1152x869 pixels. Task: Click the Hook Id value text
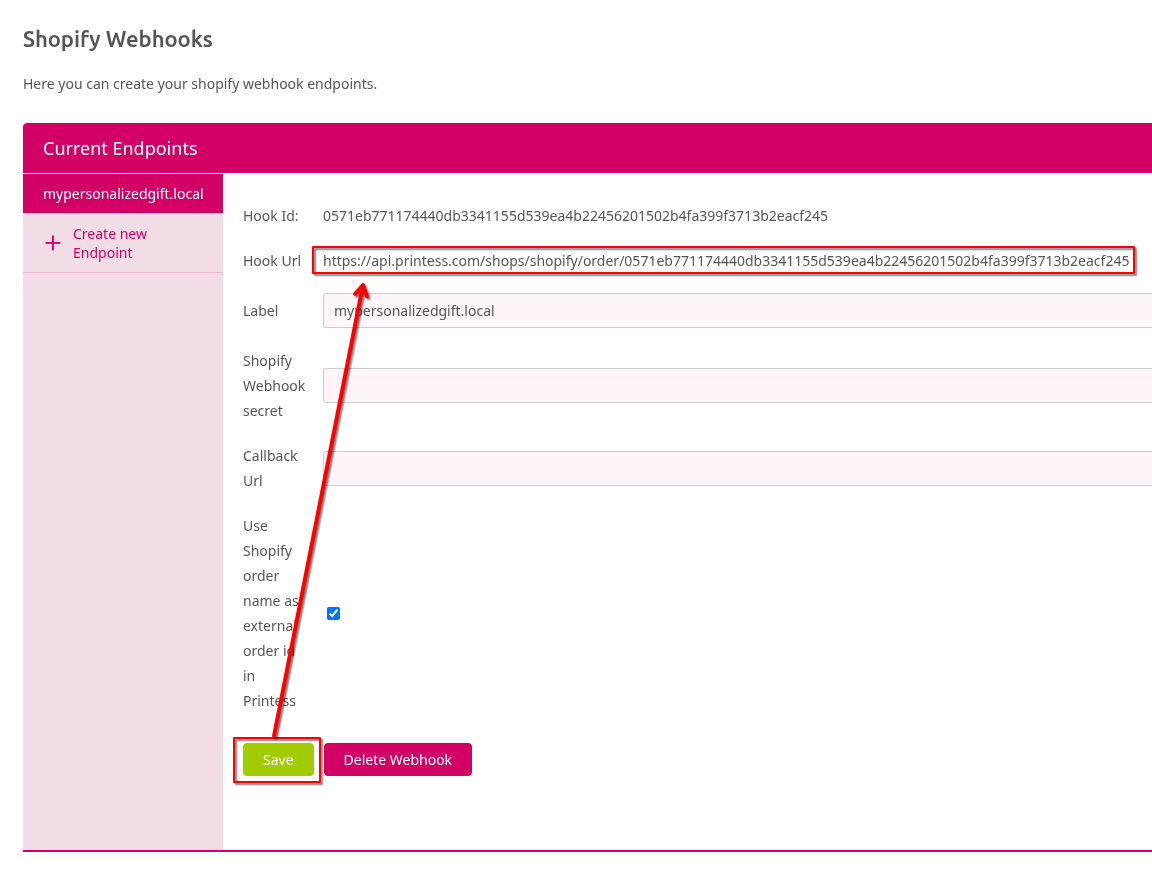pos(575,215)
